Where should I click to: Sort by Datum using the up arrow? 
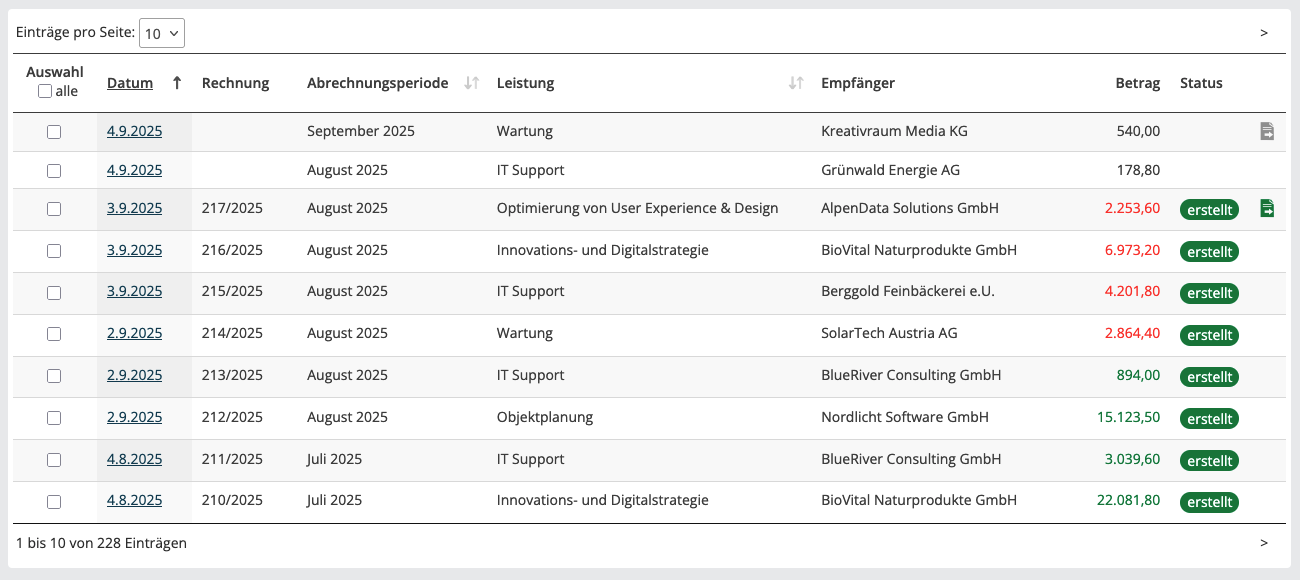[177, 83]
